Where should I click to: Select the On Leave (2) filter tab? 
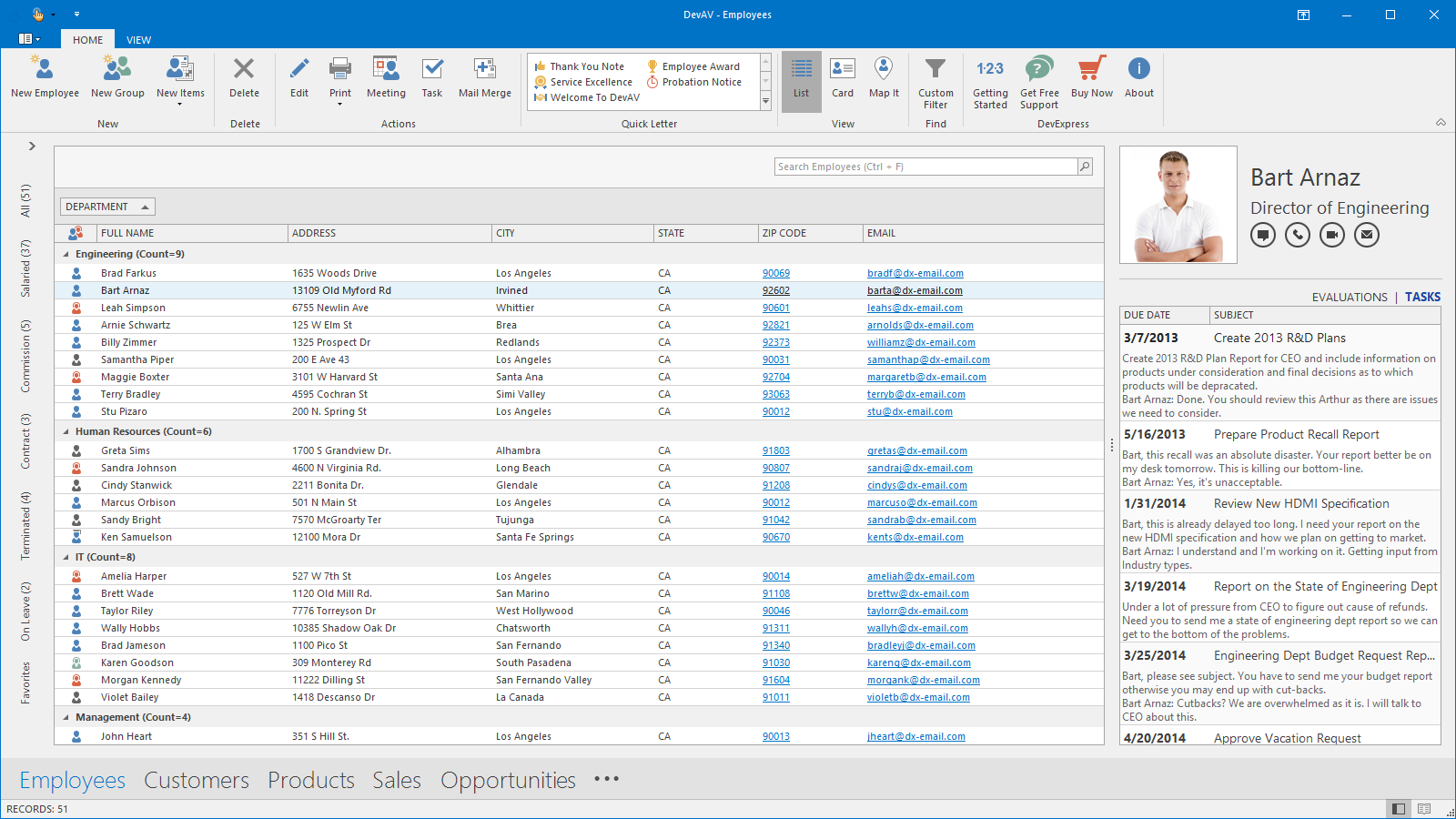(25, 611)
